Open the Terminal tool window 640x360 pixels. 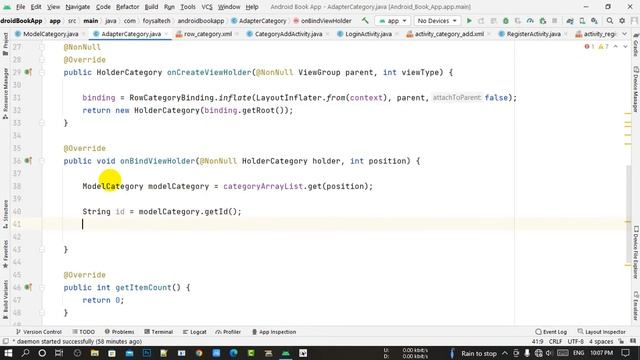click(x=158, y=332)
